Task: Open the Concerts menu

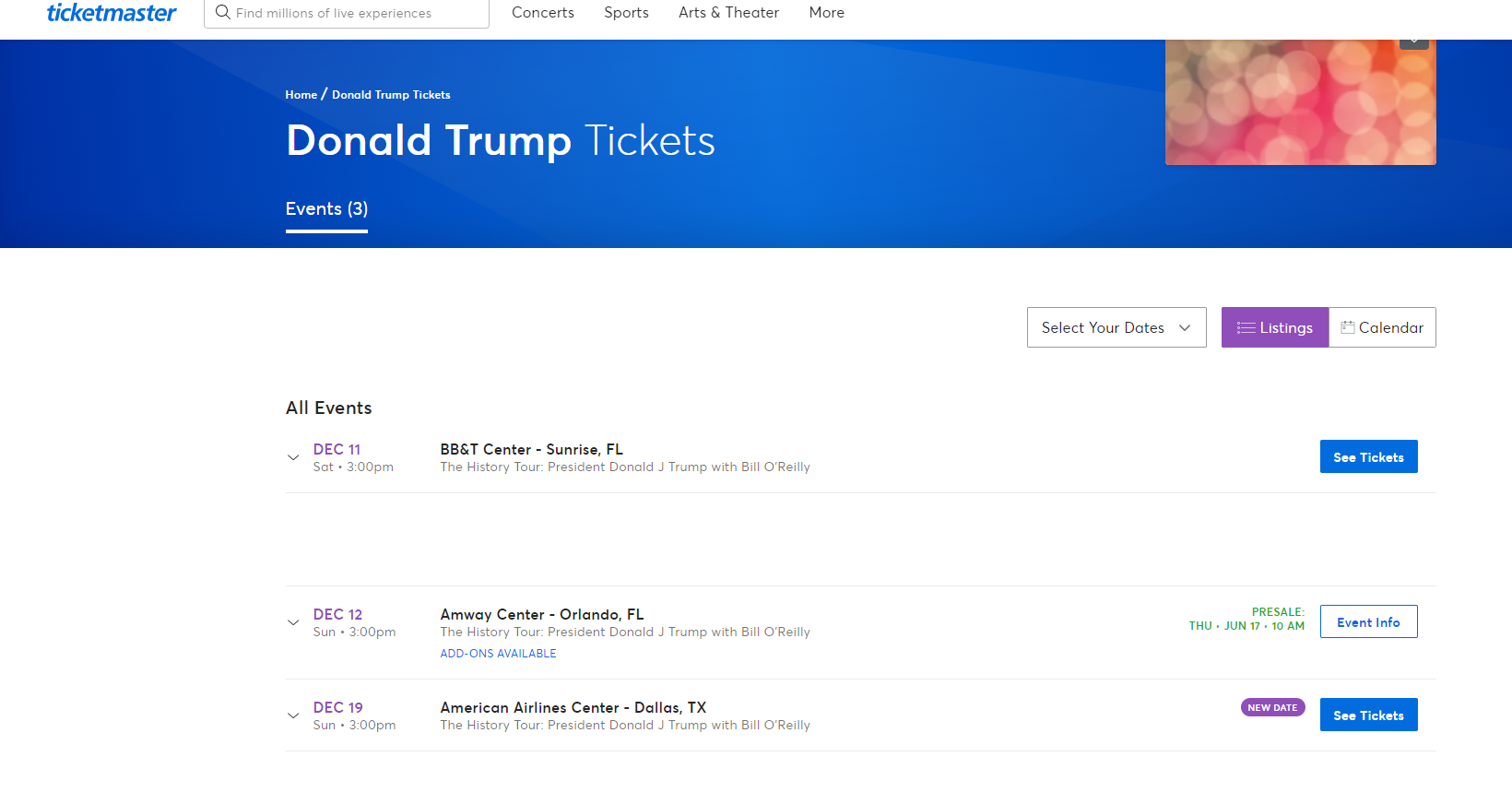Action: tap(543, 13)
